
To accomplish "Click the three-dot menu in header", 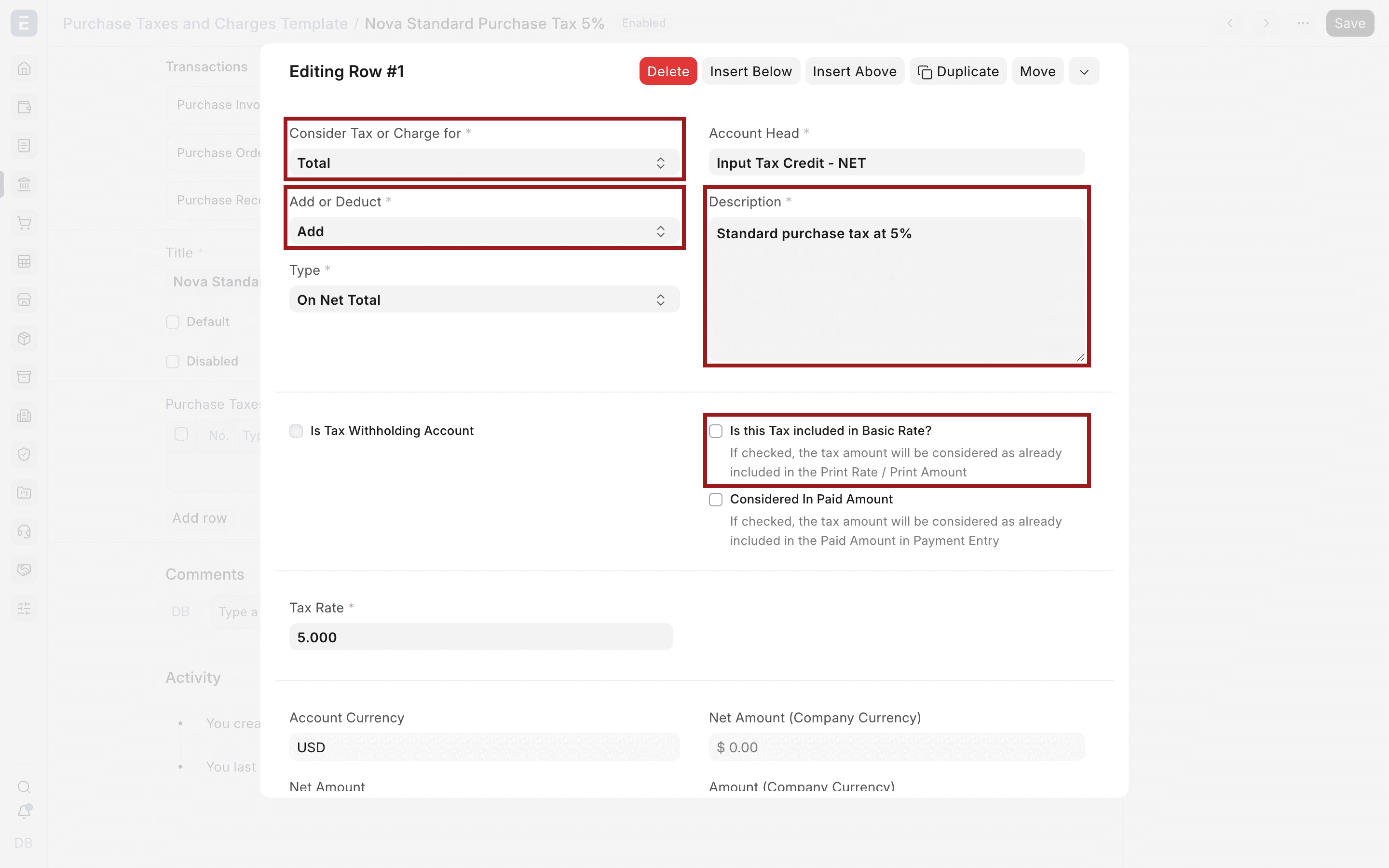I will coord(1303,24).
